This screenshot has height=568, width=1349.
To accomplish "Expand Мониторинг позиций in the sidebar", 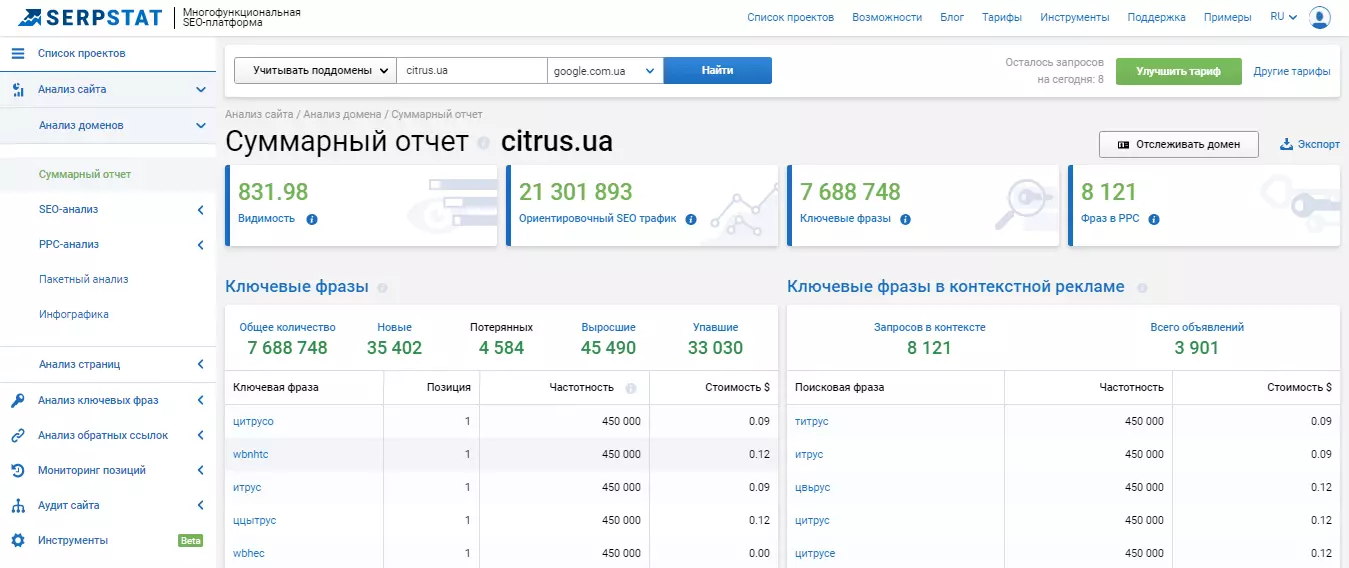I will (x=200, y=470).
